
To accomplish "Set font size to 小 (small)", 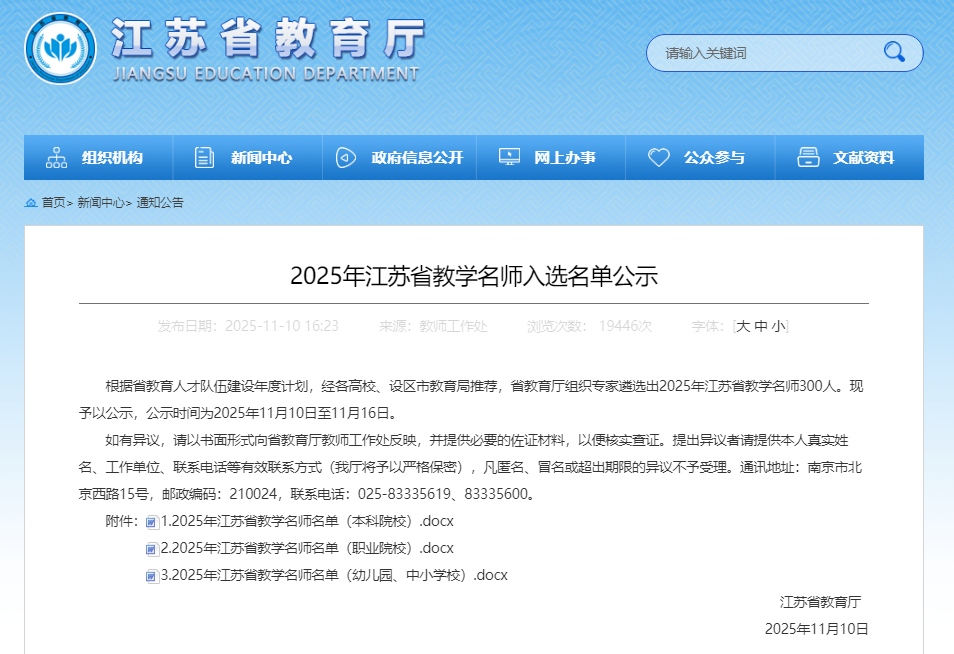I will [778, 326].
